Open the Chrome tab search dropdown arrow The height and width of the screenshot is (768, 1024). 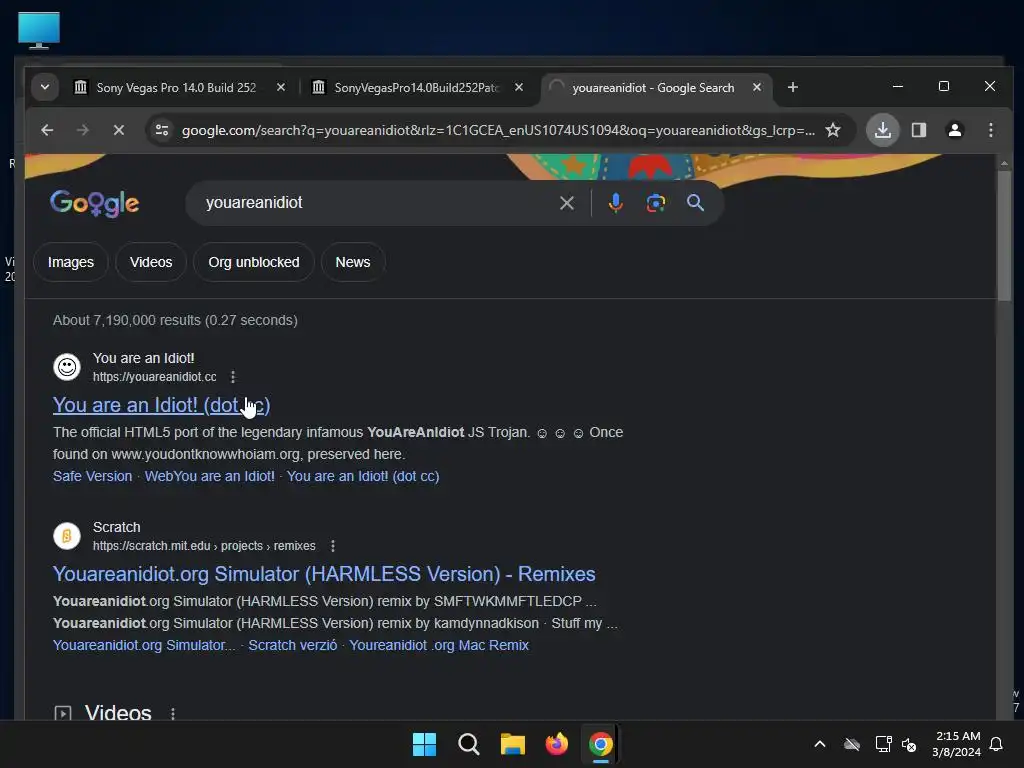point(45,87)
